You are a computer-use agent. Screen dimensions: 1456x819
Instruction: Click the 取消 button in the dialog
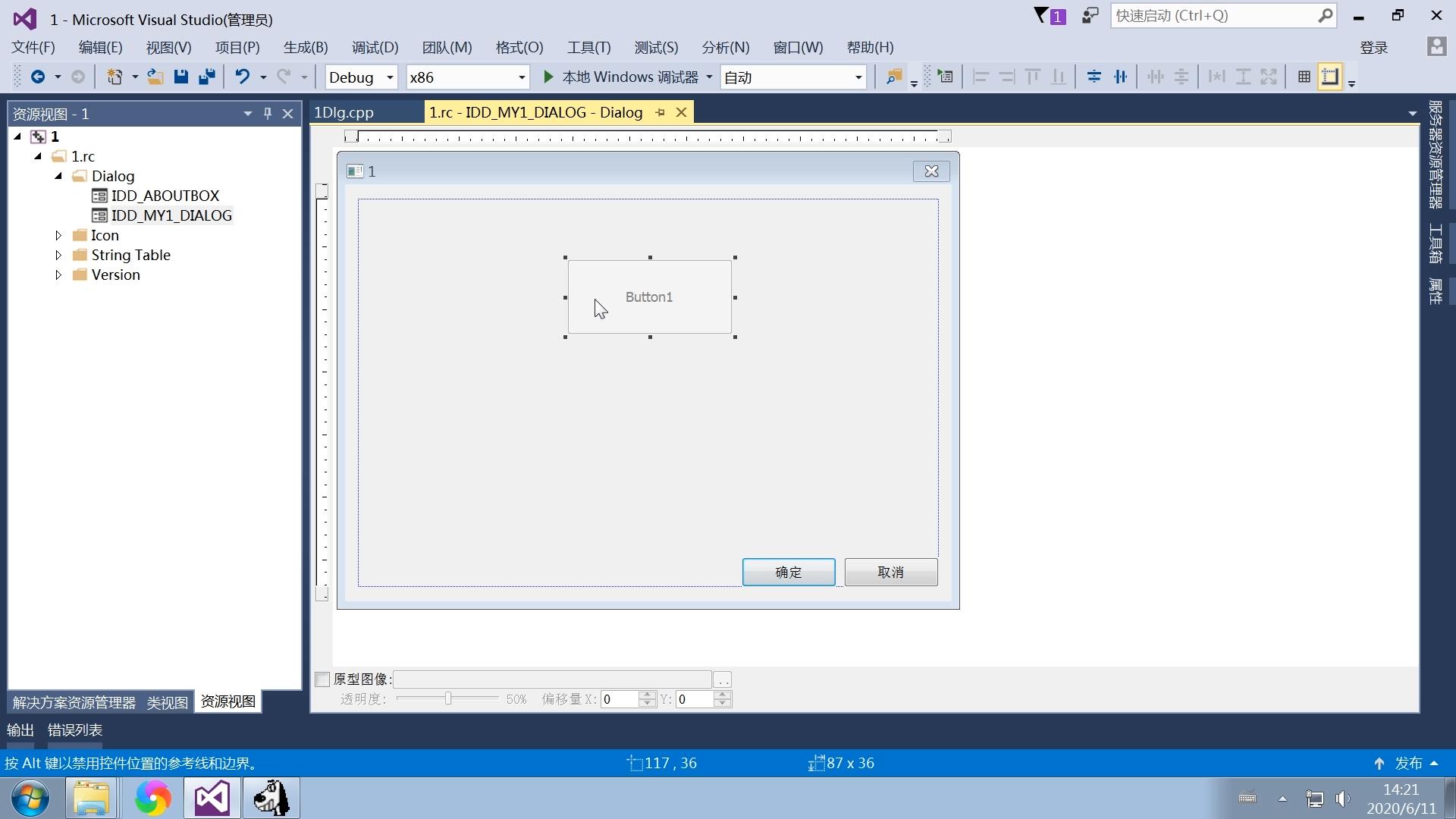[x=890, y=573]
